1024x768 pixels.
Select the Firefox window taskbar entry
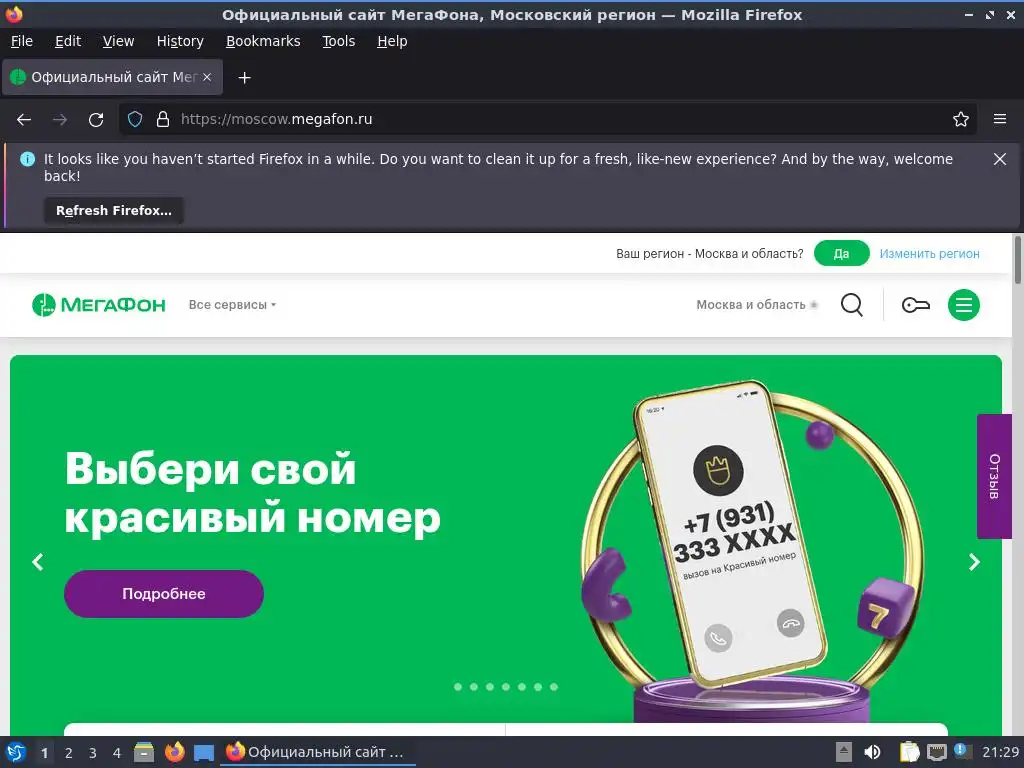(317, 752)
